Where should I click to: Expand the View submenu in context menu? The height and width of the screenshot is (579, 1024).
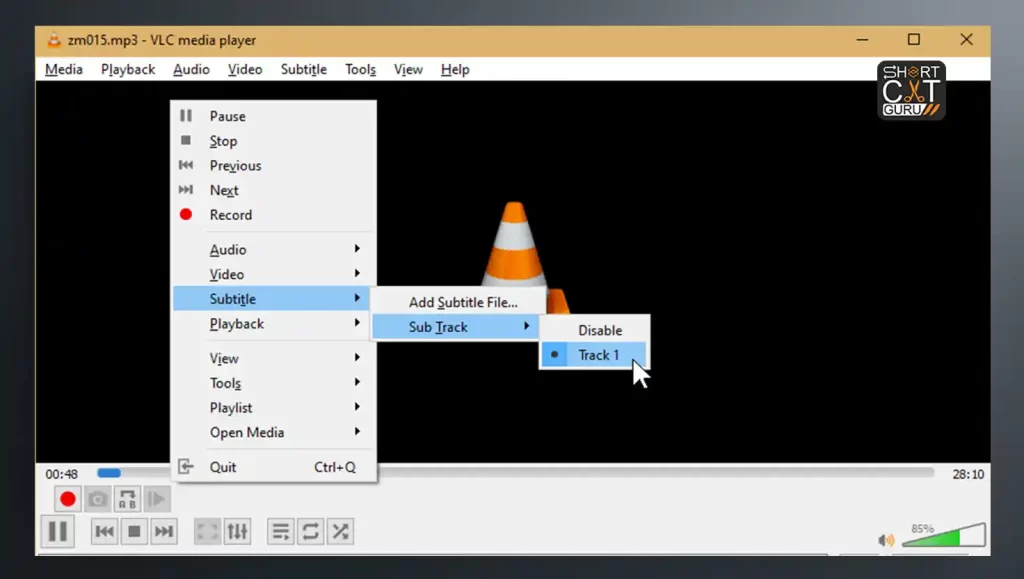point(274,358)
